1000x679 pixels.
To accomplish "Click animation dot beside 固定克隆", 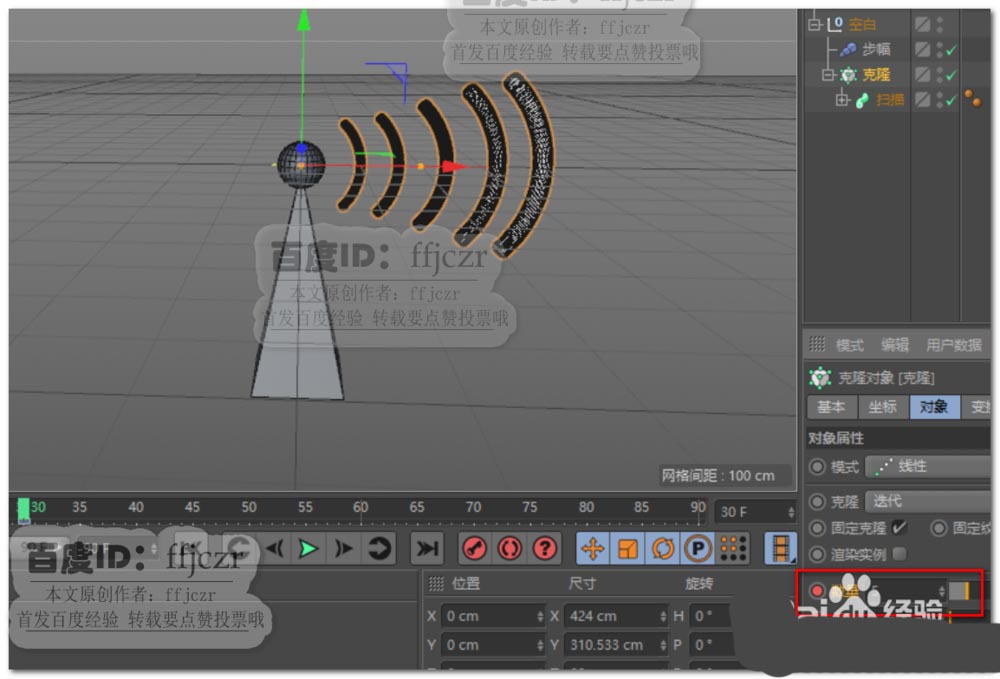I will [x=817, y=528].
